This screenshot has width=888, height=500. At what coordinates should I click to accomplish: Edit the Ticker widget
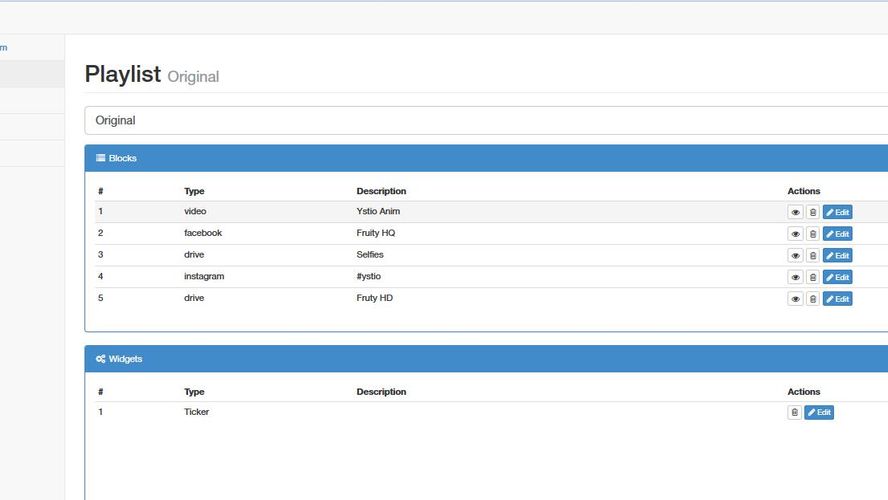click(819, 412)
